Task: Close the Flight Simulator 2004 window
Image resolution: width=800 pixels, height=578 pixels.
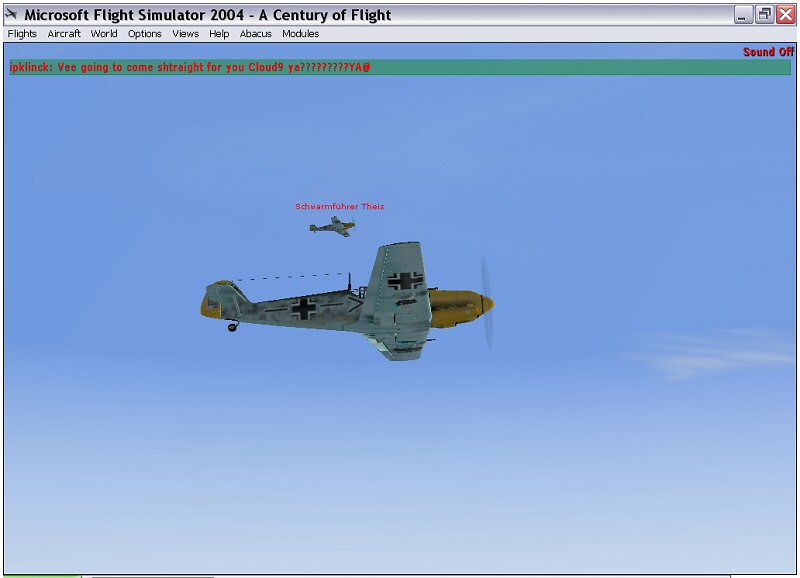Action: click(786, 15)
